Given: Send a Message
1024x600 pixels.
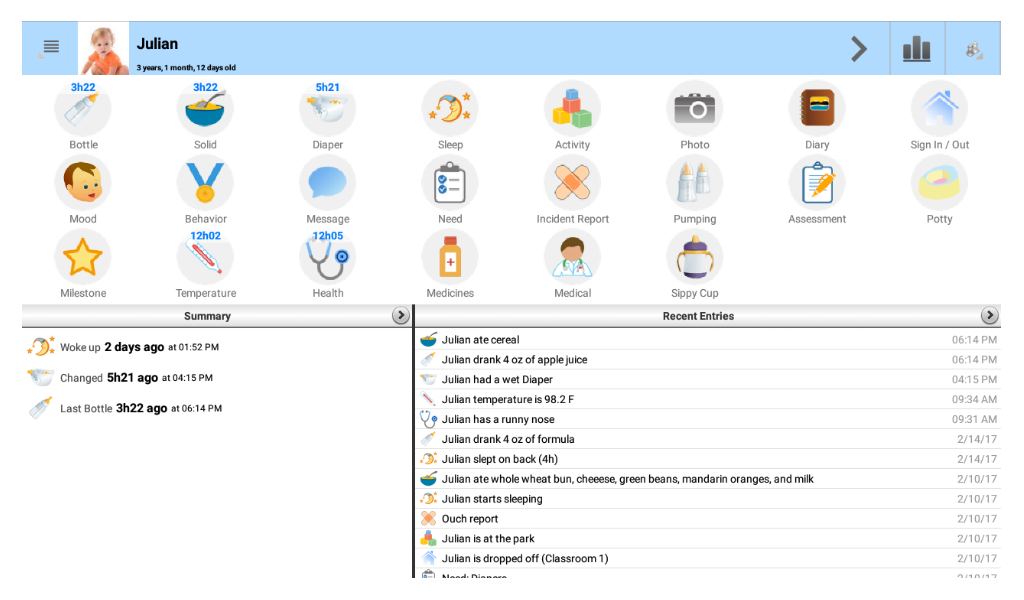Looking at the screenshot, I should coord(327,183).
